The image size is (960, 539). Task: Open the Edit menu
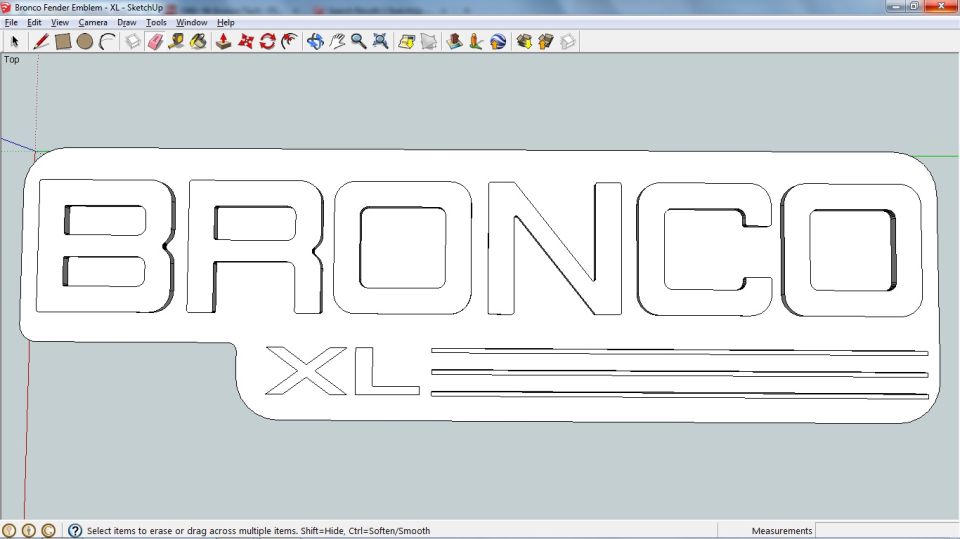tap(34, 22)
